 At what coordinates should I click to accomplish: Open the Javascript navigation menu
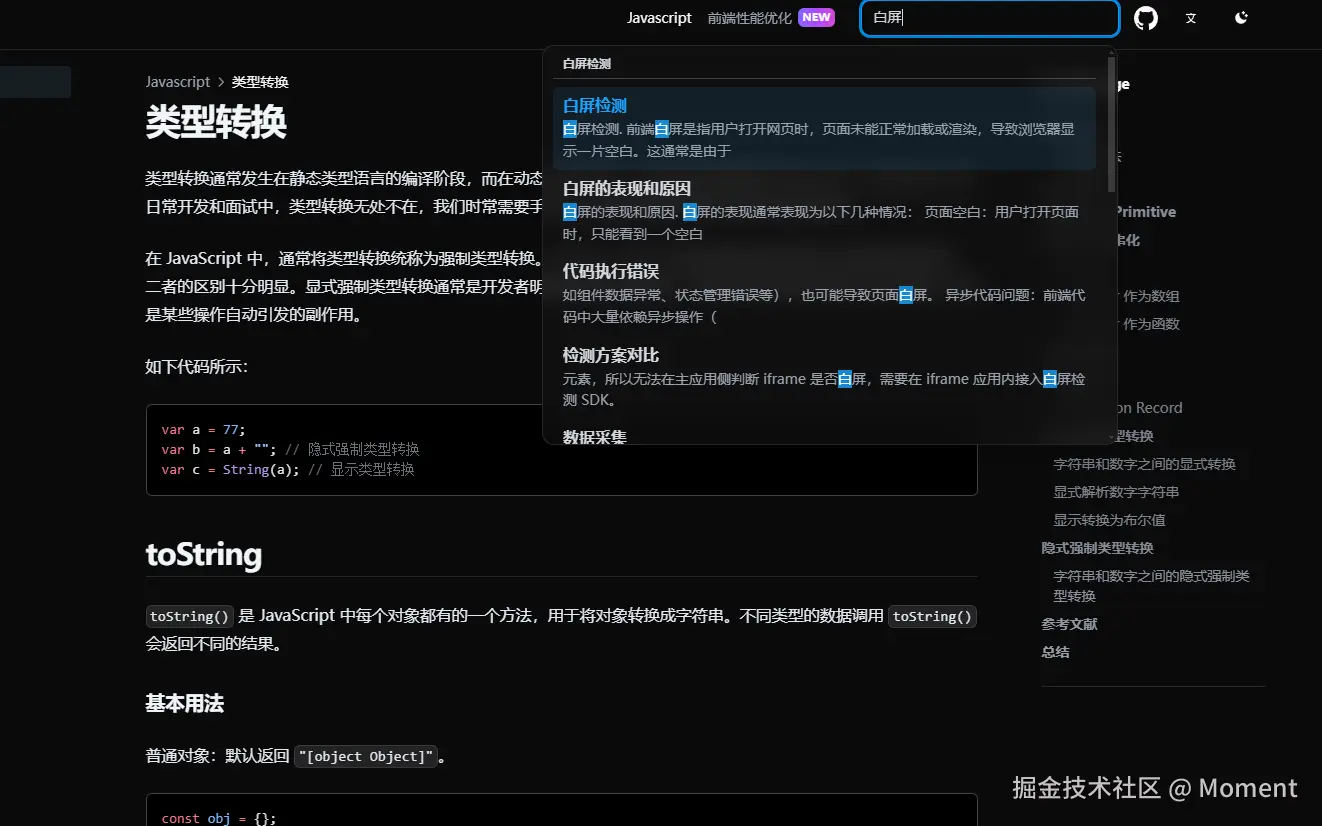[x=659, y=18]
